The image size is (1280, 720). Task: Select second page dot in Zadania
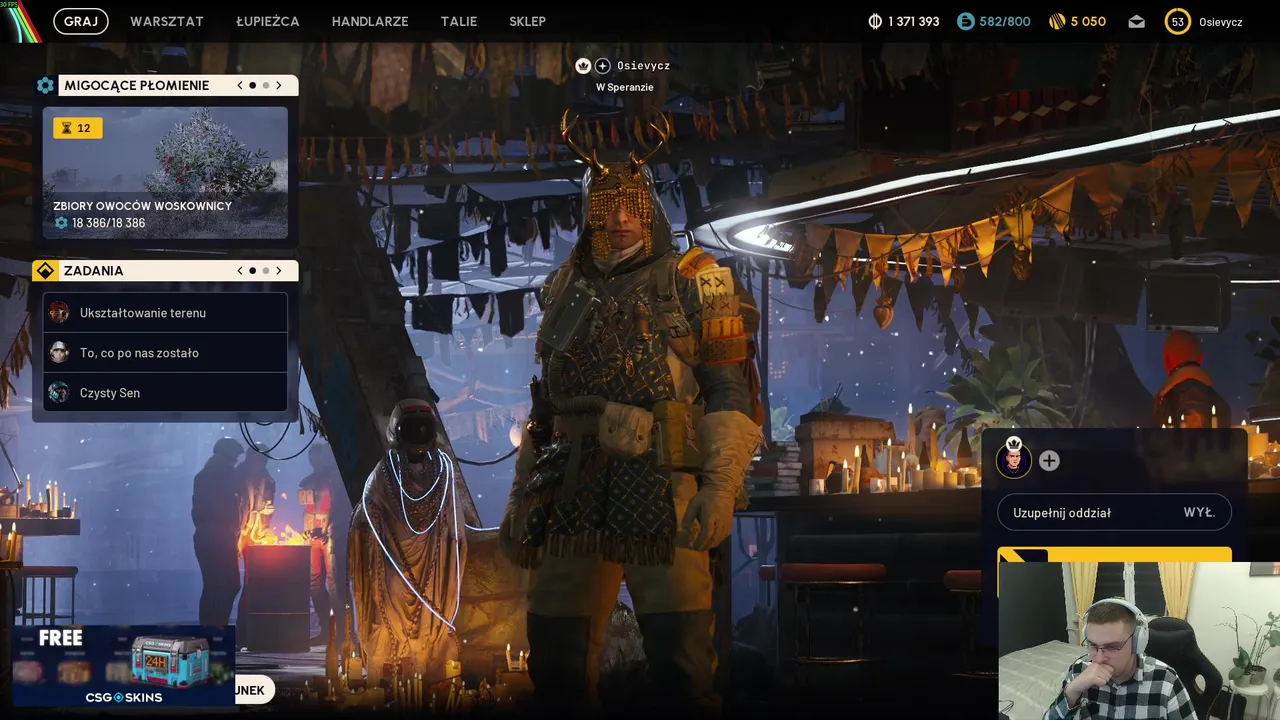point(266,271)
